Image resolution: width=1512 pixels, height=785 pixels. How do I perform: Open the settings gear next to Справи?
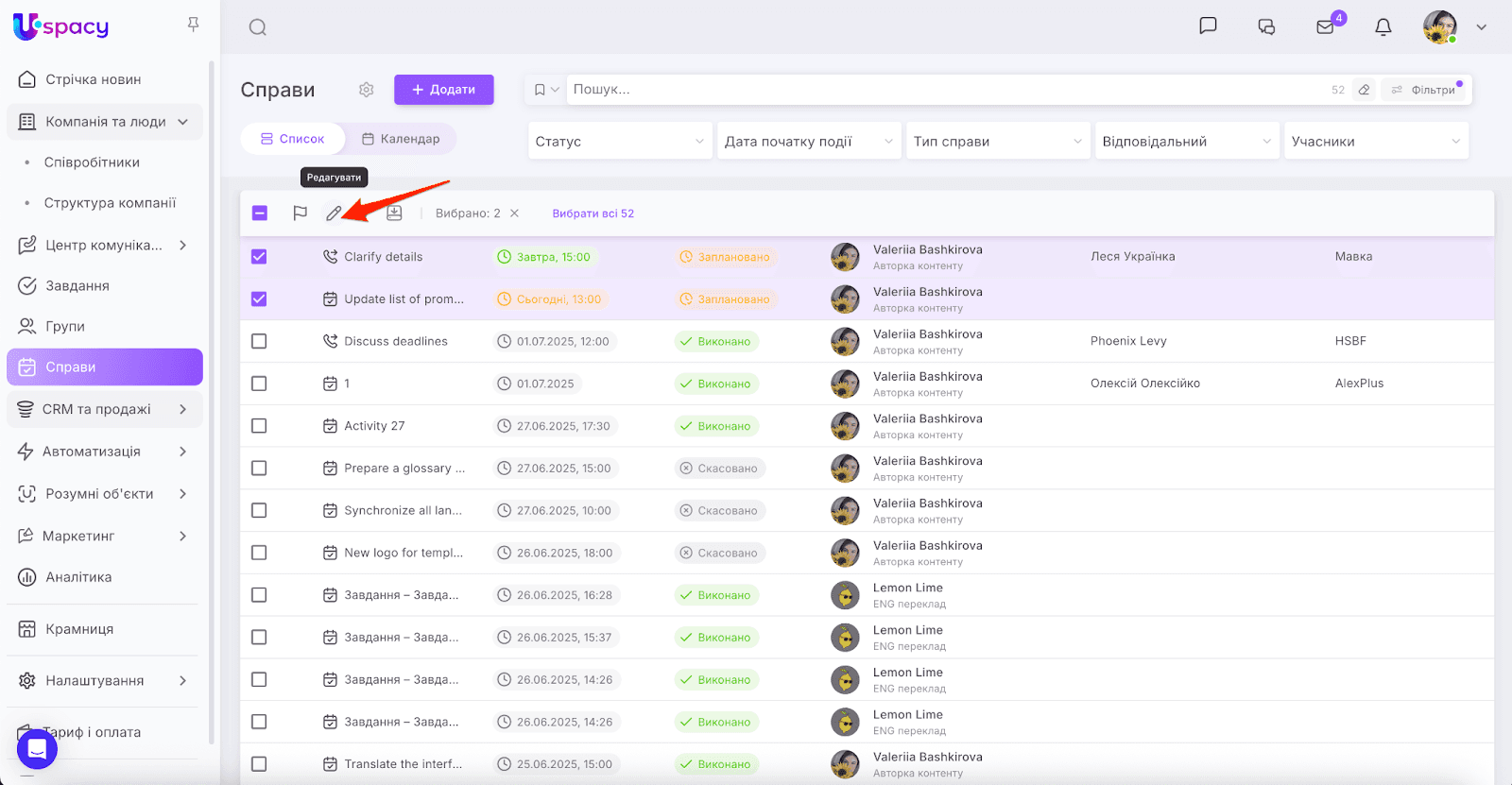pyautogui.click(x=367, y=90)
